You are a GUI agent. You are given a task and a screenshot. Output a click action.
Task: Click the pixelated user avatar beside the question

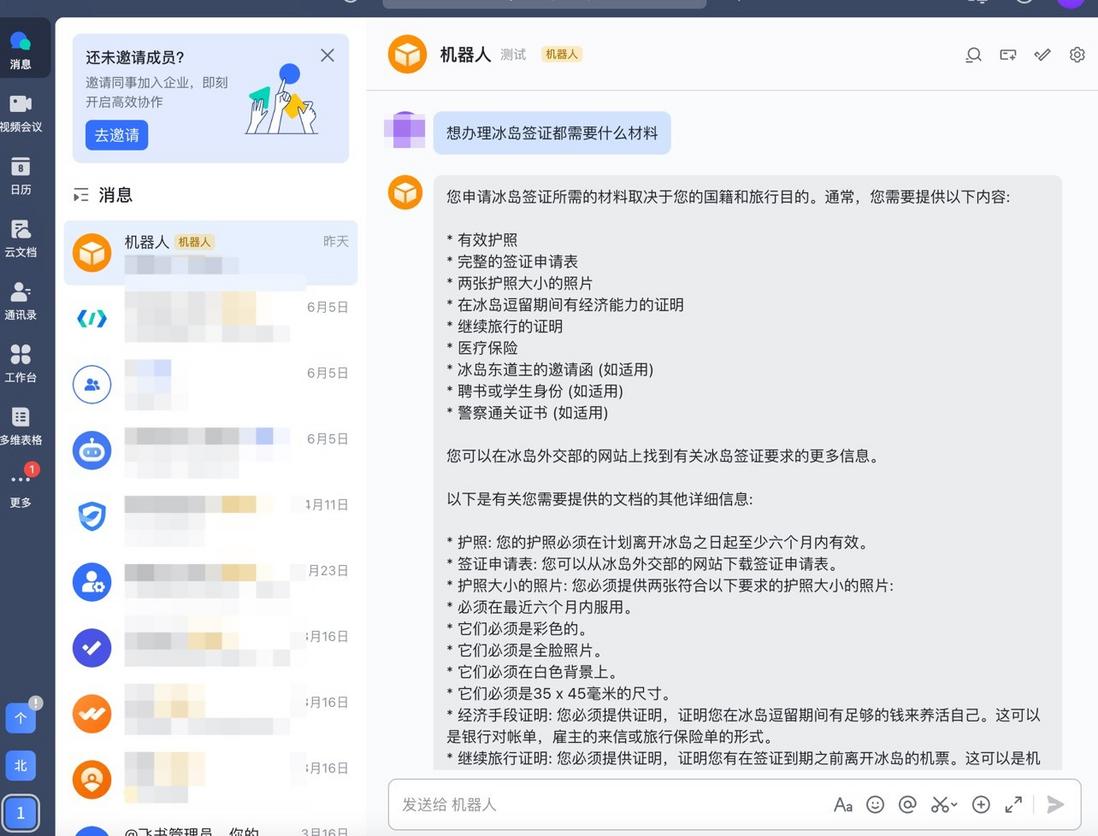tap(405, 130)
